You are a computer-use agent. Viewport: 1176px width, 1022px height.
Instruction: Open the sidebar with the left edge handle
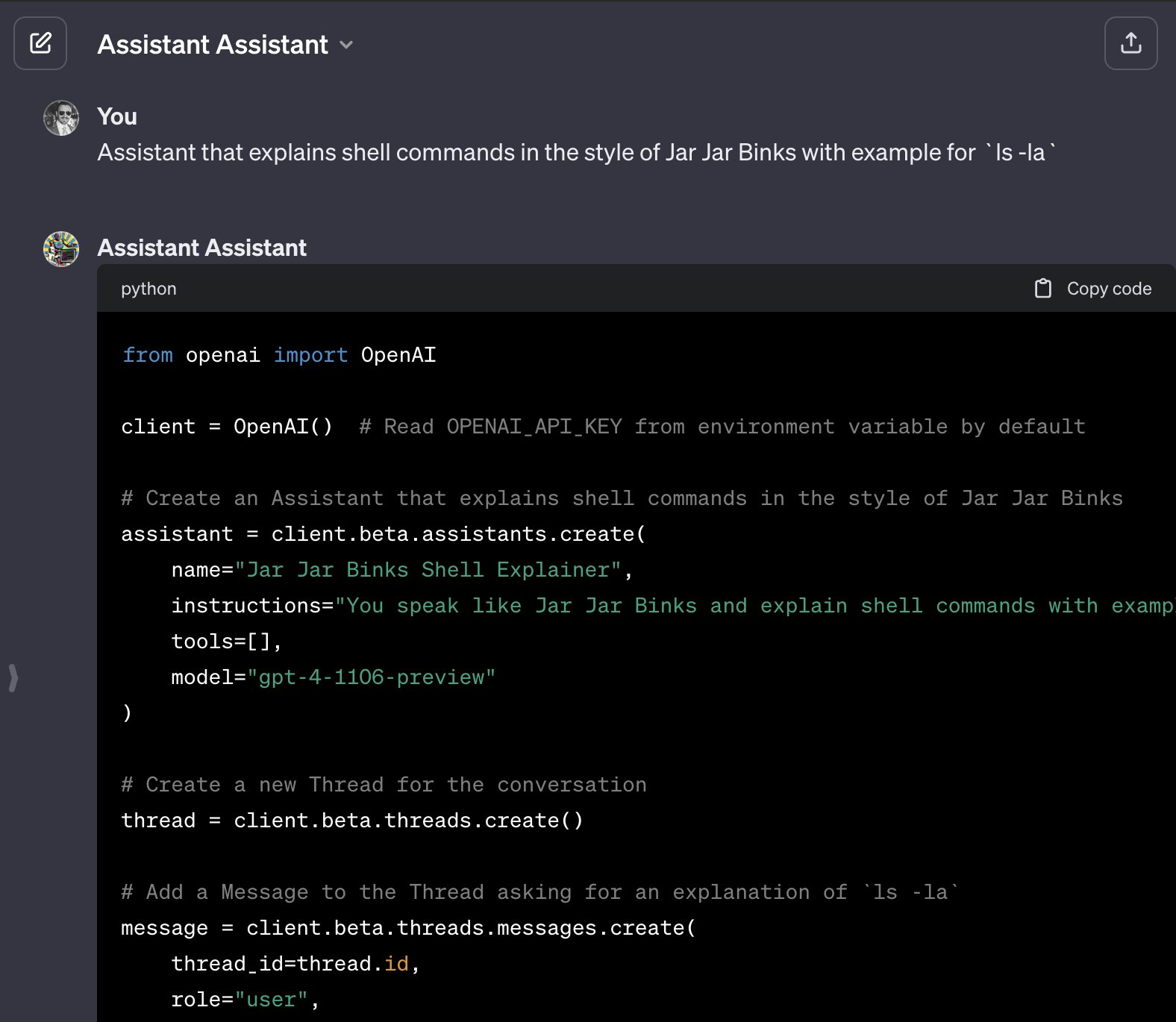coord(13,678)
